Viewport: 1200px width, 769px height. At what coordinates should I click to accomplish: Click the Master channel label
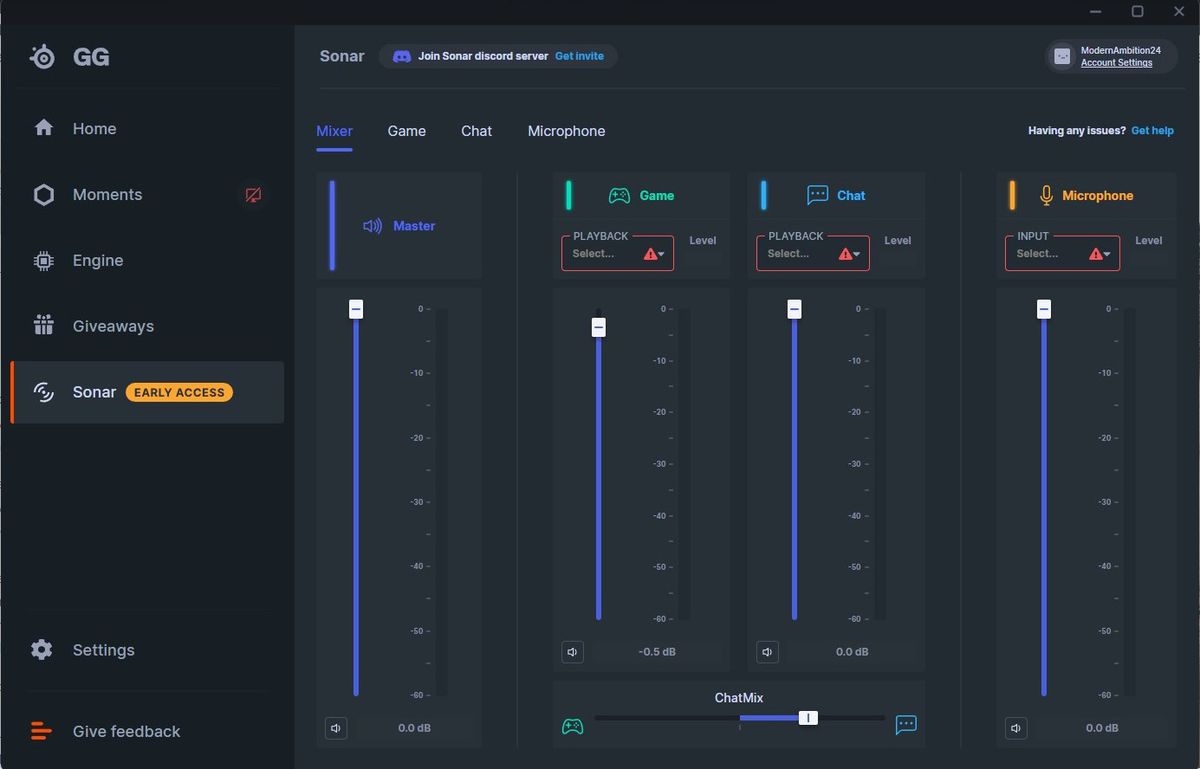(414, 226)
